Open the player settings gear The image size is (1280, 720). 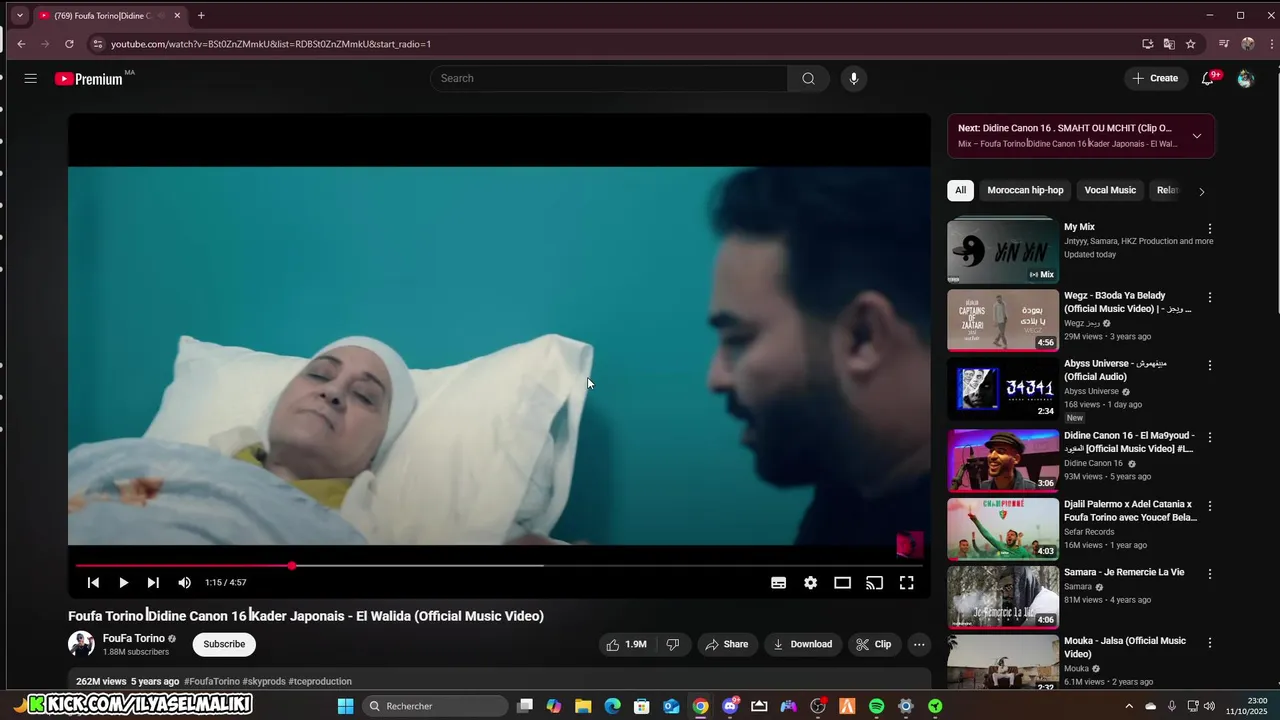point(810,582)
